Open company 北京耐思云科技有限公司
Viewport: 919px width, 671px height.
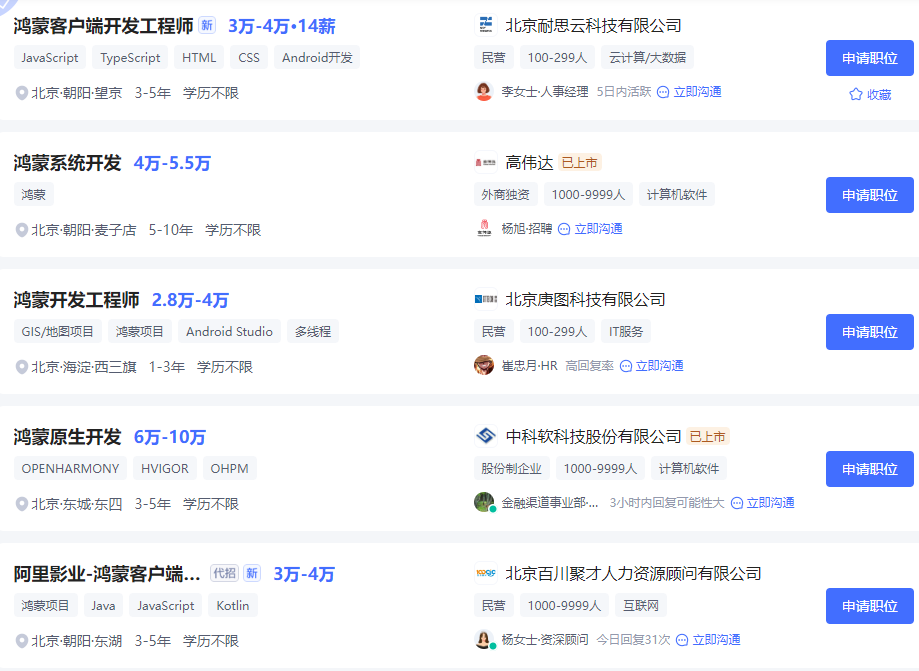pos(593,26)
